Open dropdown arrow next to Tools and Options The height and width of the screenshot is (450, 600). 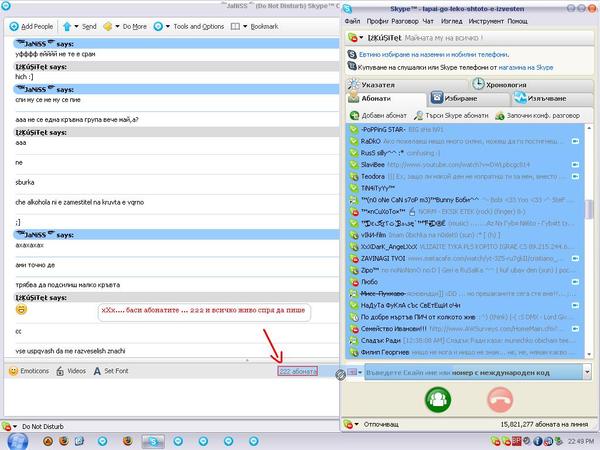click(x=168, y=26)
